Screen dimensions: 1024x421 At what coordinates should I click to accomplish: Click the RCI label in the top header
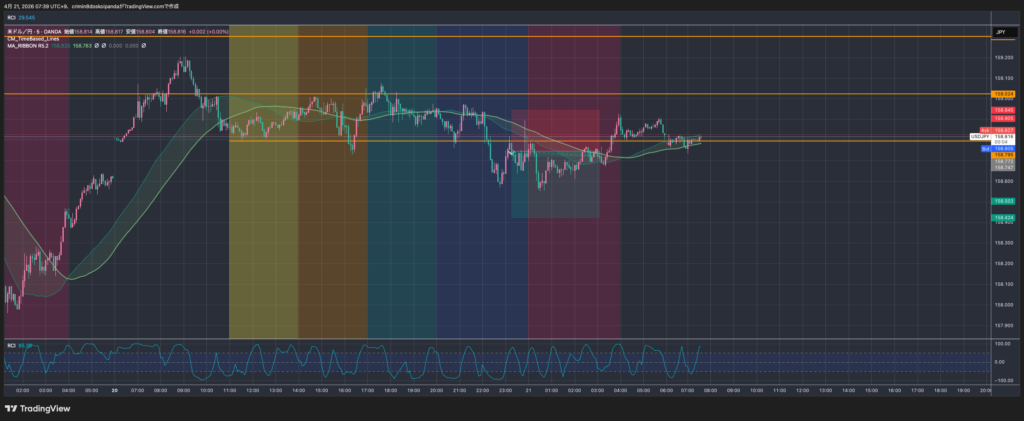[11, 17]
